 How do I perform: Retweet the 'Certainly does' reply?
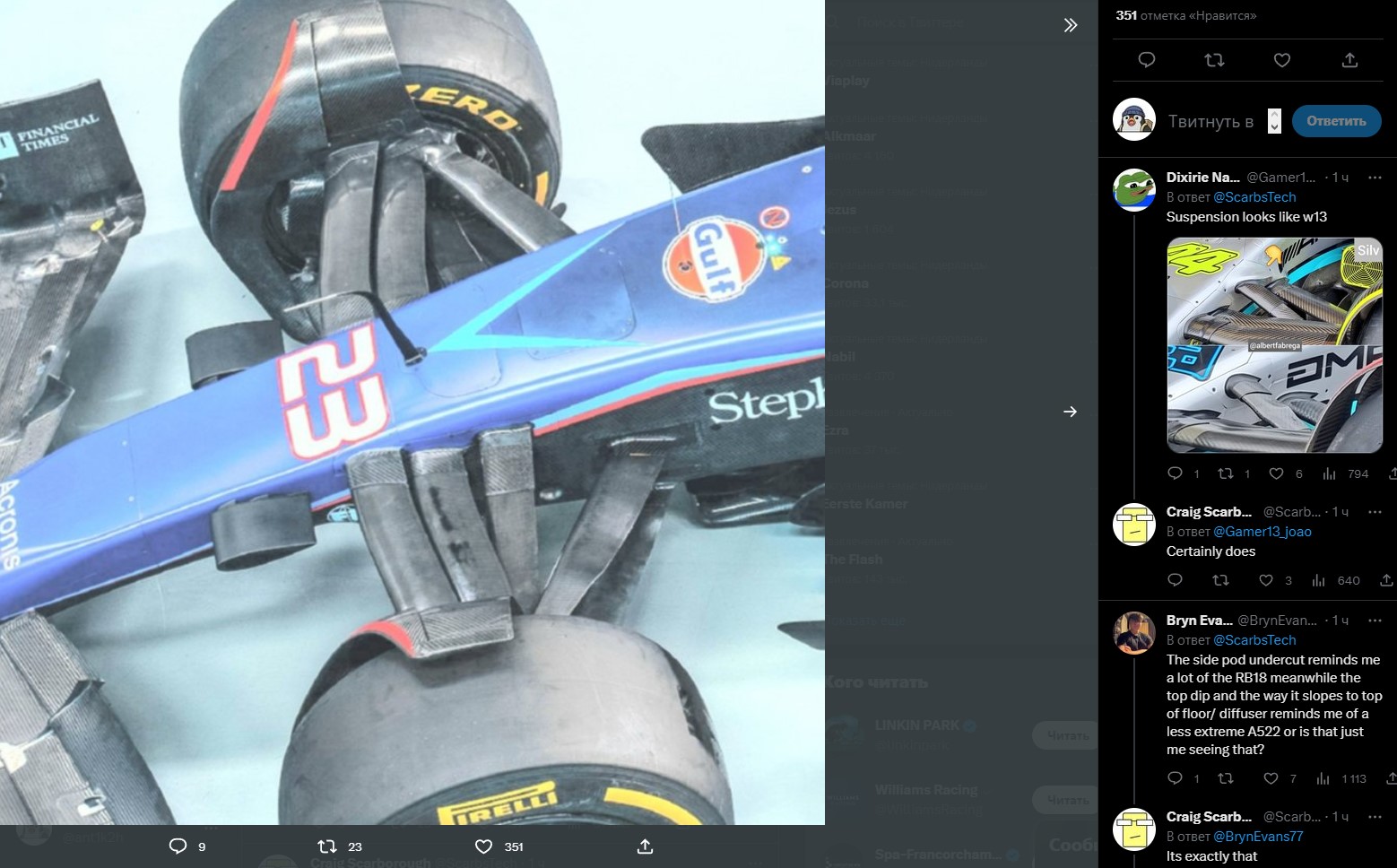[1220, 580]
